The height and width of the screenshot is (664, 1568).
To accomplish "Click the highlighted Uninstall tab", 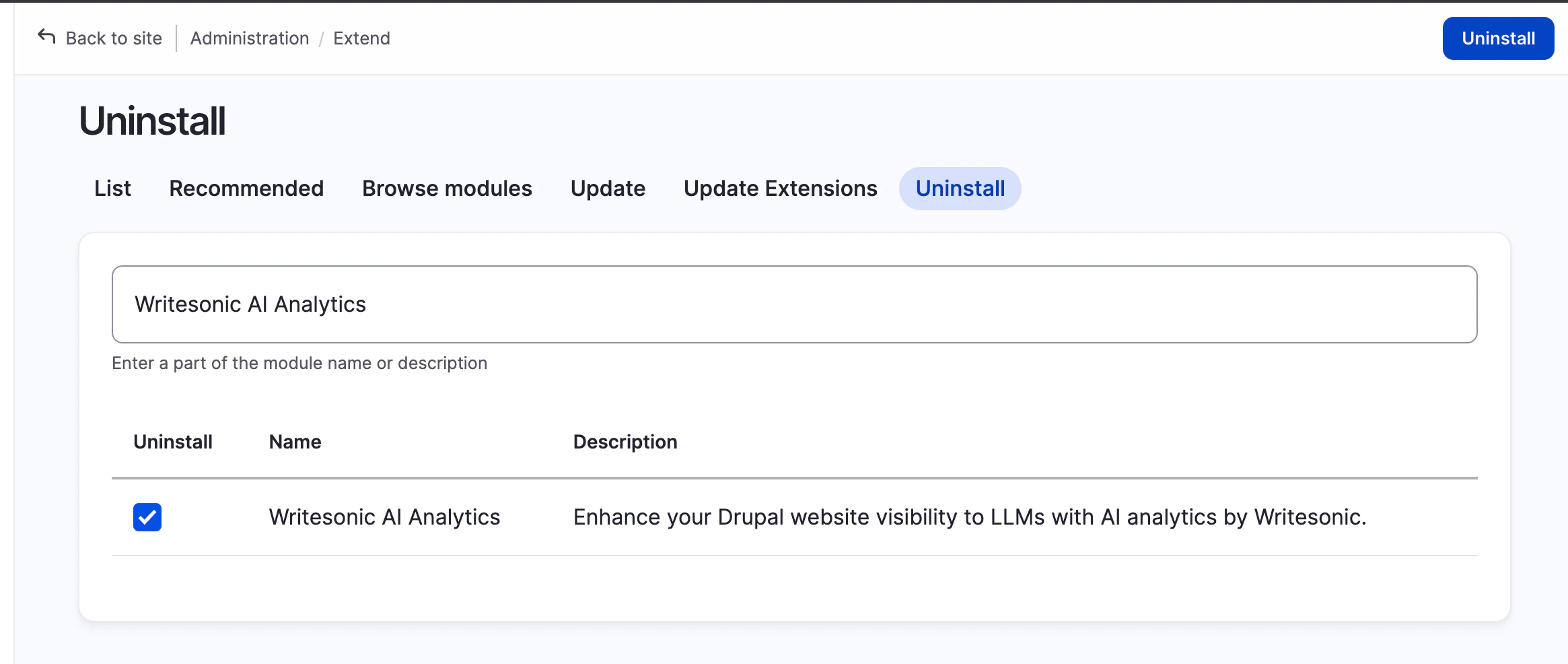I will click(x=960, y=189).
